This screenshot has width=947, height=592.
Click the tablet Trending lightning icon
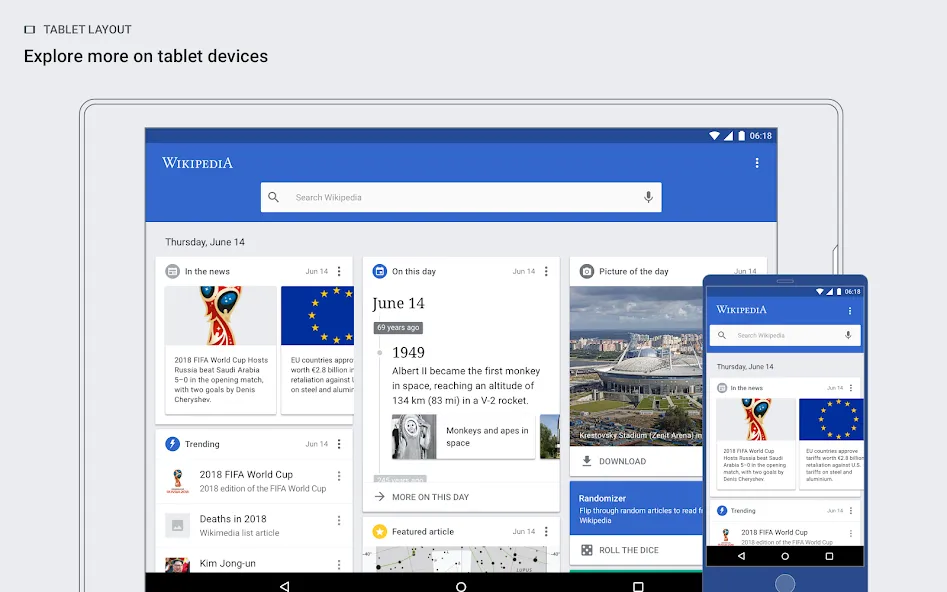(172, 444)
